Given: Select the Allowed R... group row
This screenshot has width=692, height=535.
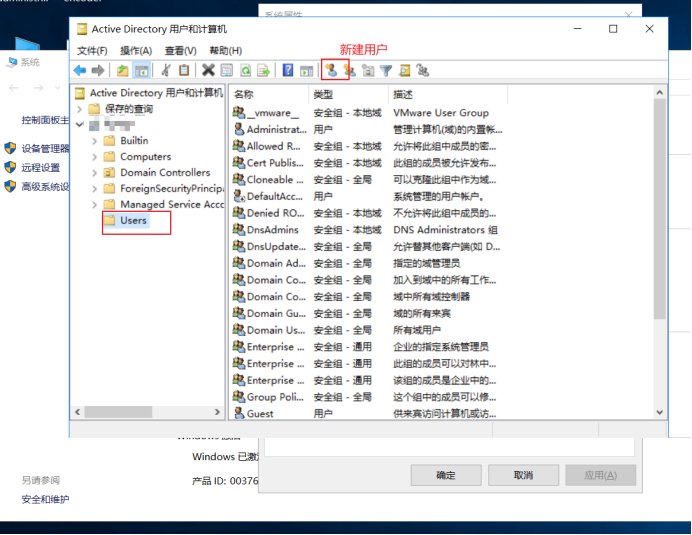Looking at the screenshot, I should tap(367, 146).
